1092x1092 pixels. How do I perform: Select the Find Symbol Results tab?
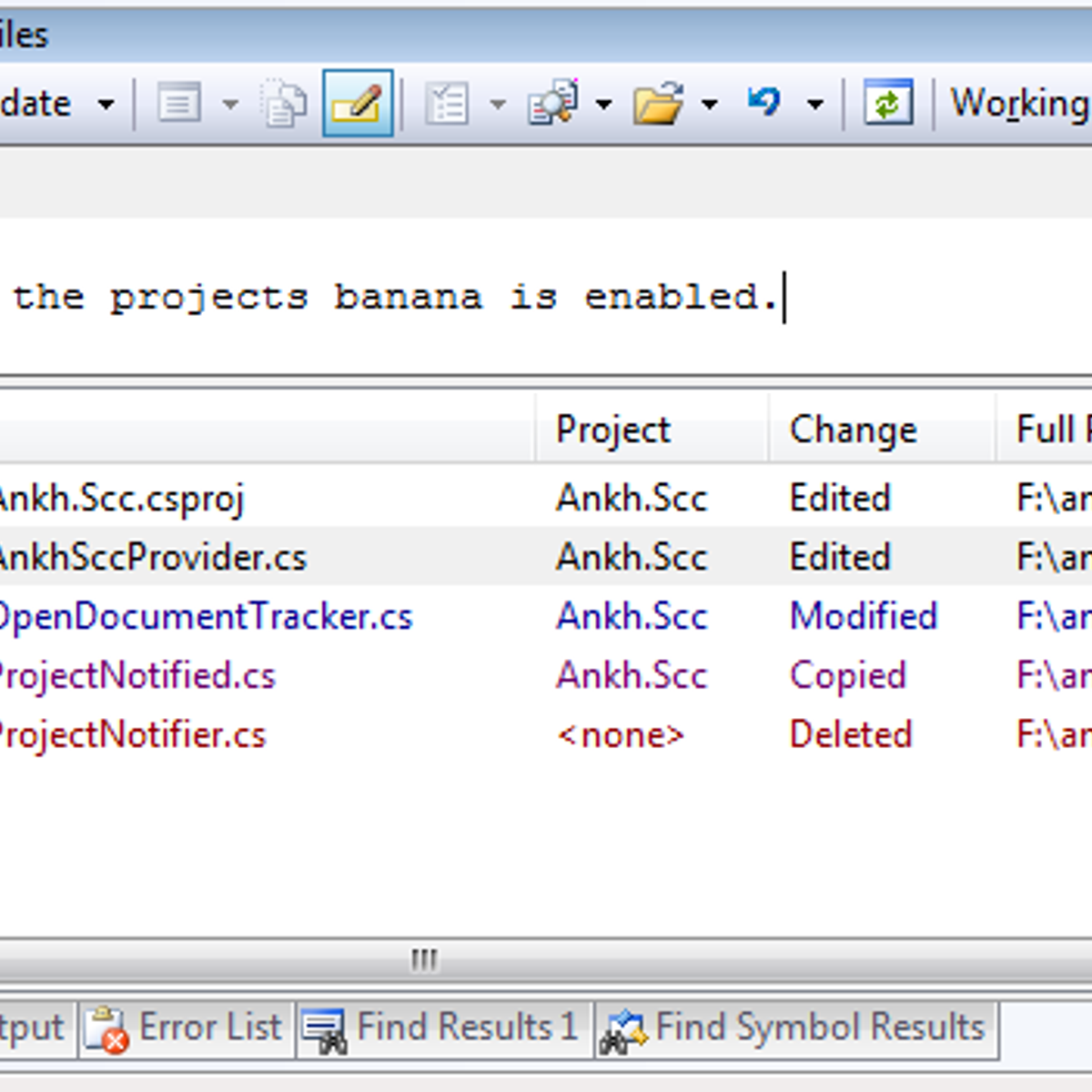pos(796,1028)
